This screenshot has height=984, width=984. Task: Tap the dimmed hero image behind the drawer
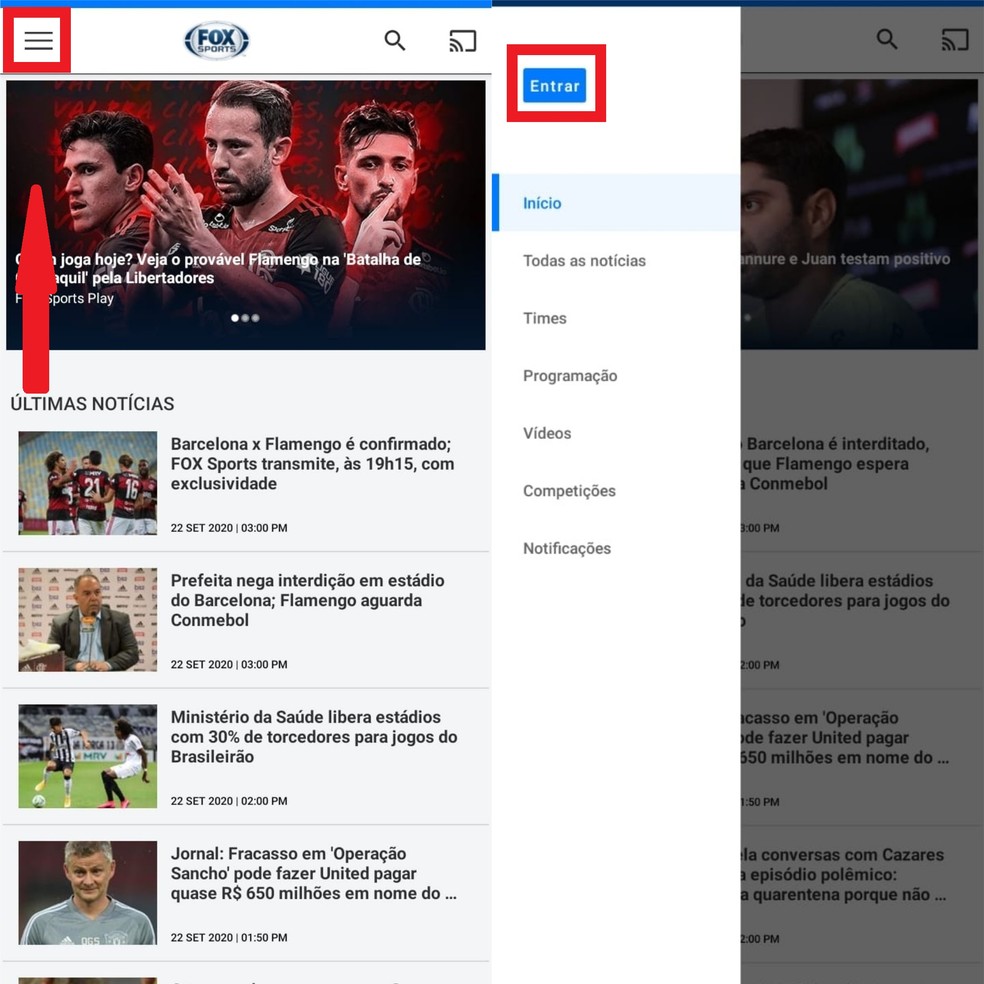pos(859,213)
